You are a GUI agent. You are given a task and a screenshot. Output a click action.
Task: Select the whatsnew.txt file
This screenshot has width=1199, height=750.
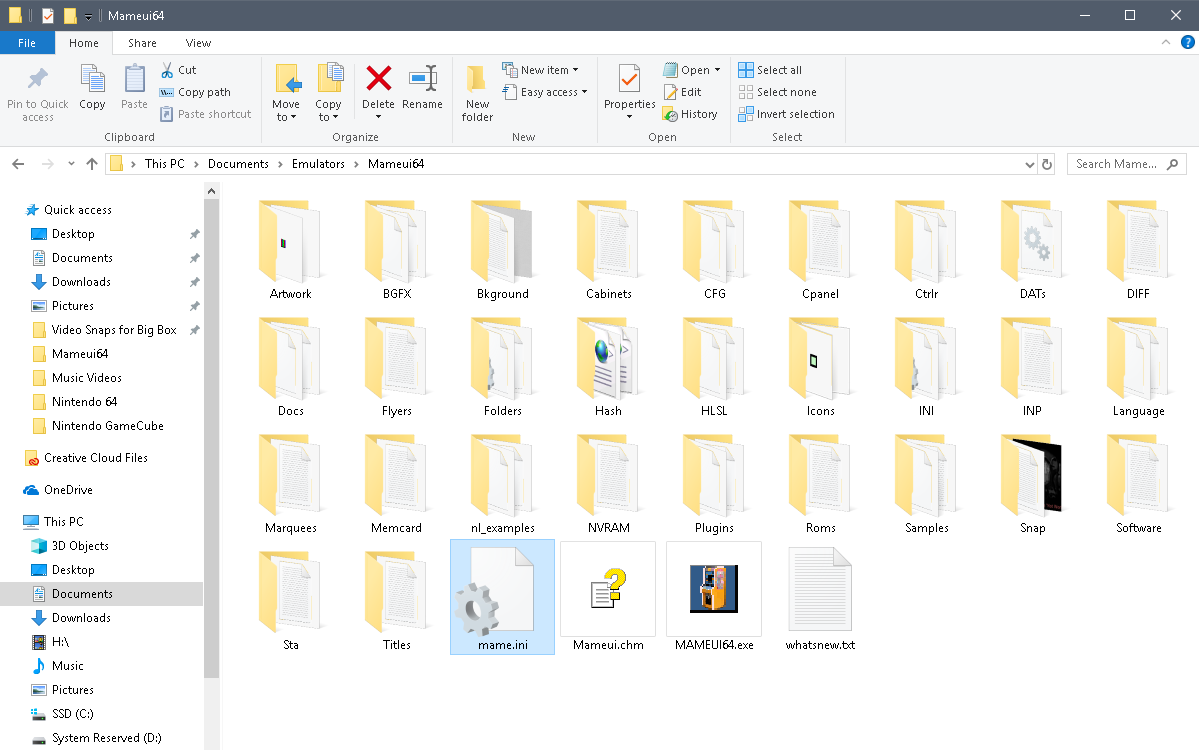click(x=820, y=599)
